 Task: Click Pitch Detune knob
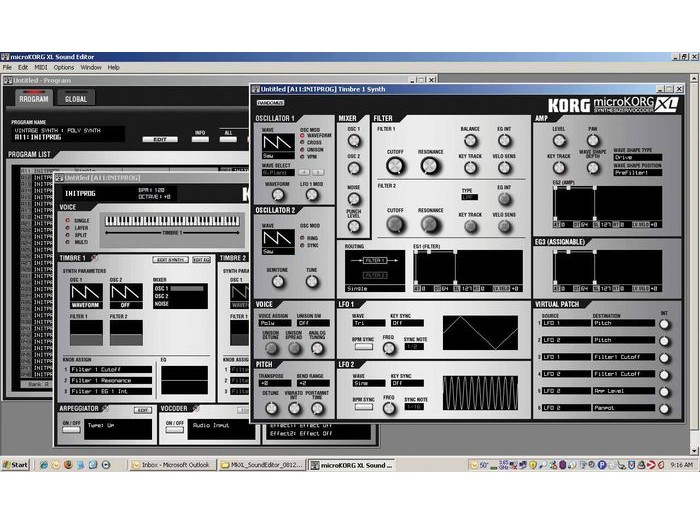[271, 408]
